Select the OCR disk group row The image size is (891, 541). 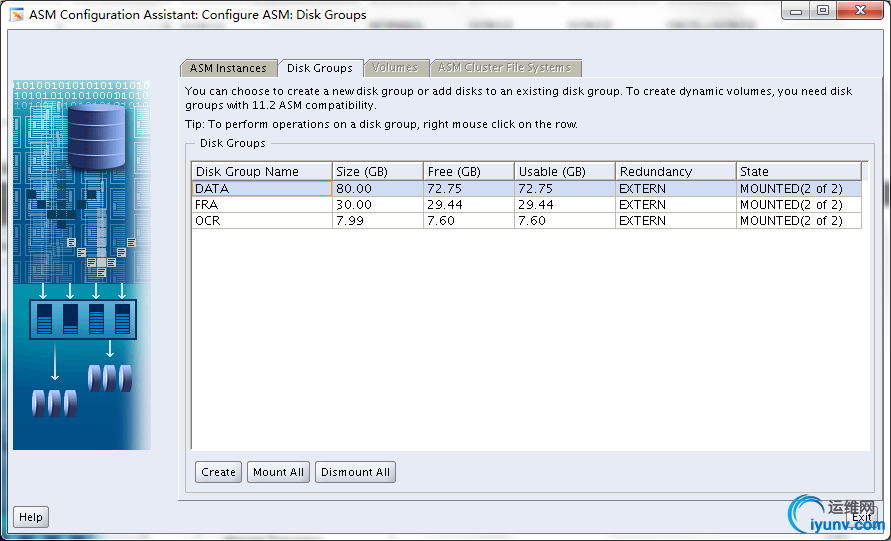(527, 220)
